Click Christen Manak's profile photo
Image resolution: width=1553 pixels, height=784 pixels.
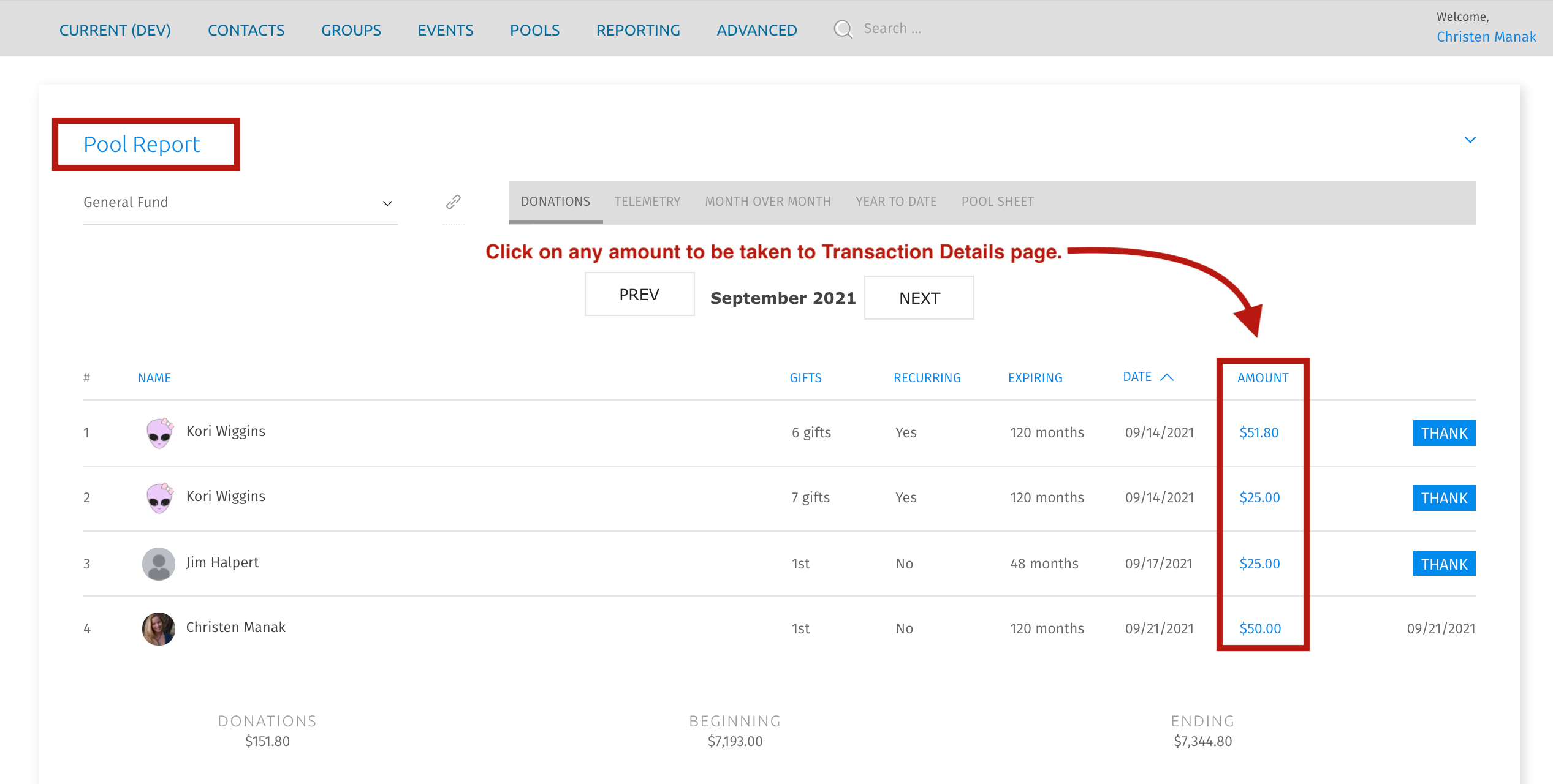coord(159,628)
